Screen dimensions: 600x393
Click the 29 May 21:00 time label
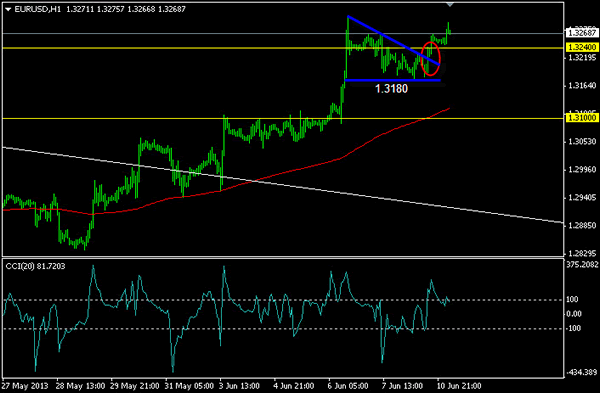[135, 386]
